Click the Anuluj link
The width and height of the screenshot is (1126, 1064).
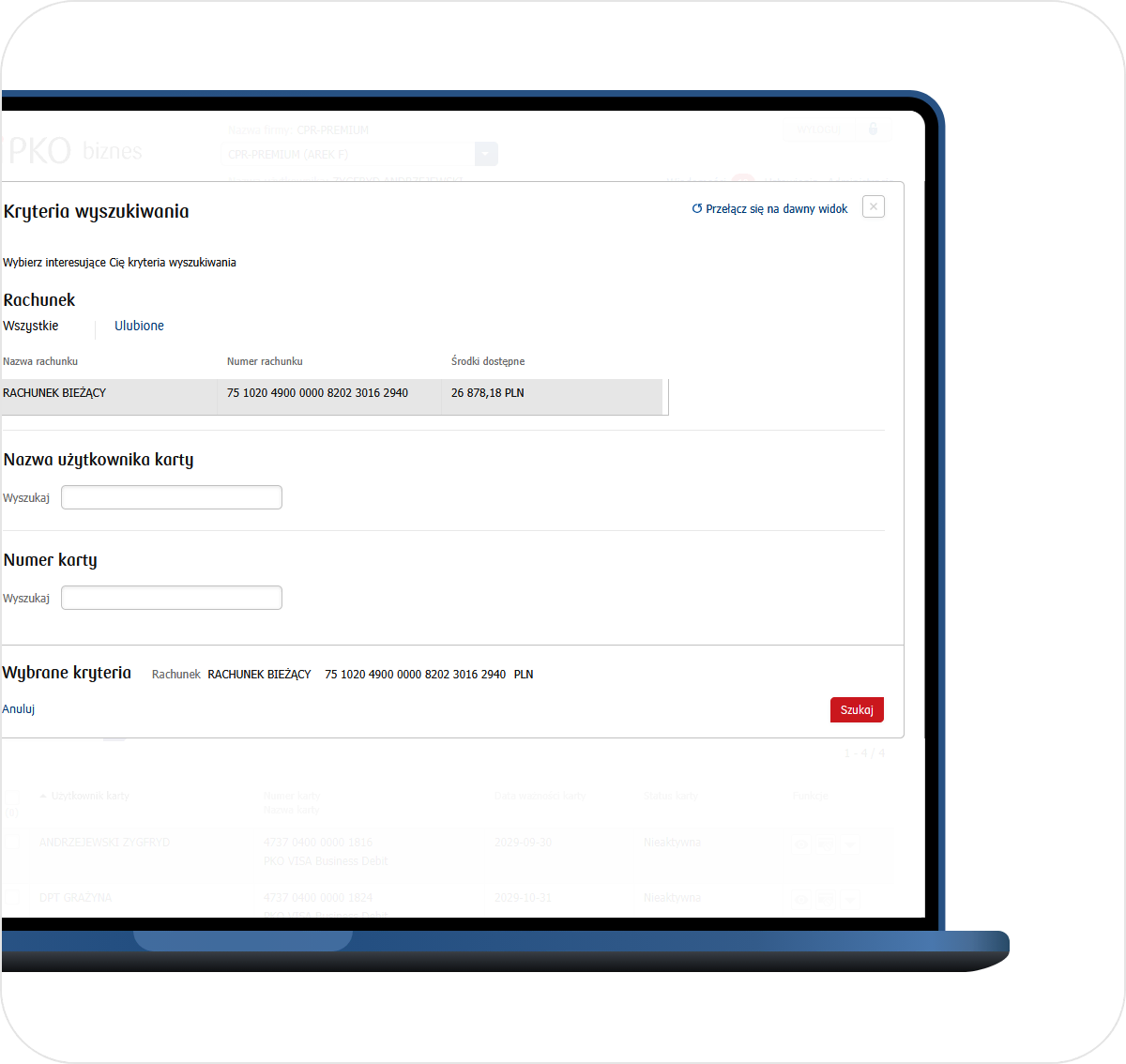pyautogui.click(x=19, y=709)
